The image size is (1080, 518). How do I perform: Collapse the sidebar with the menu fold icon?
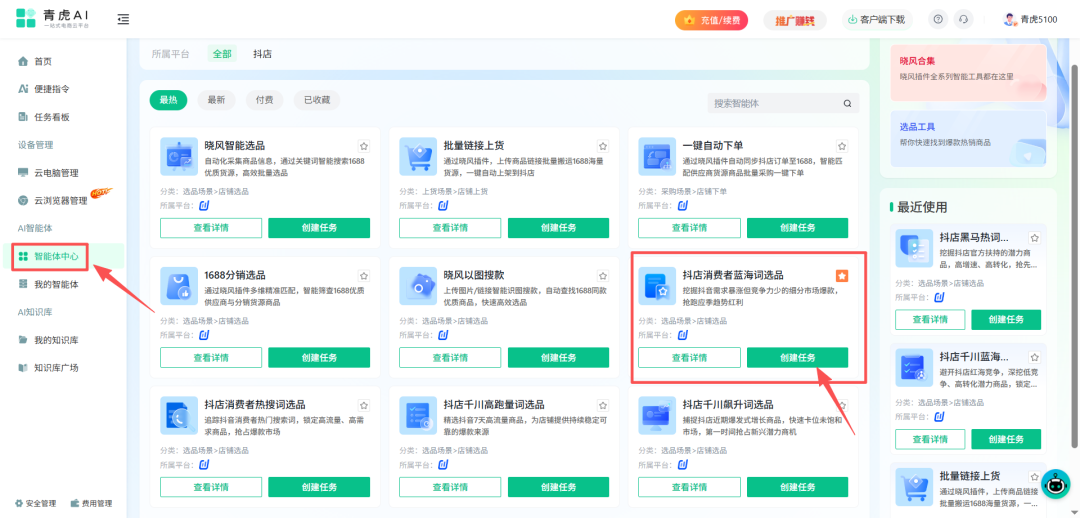[123, 19]
